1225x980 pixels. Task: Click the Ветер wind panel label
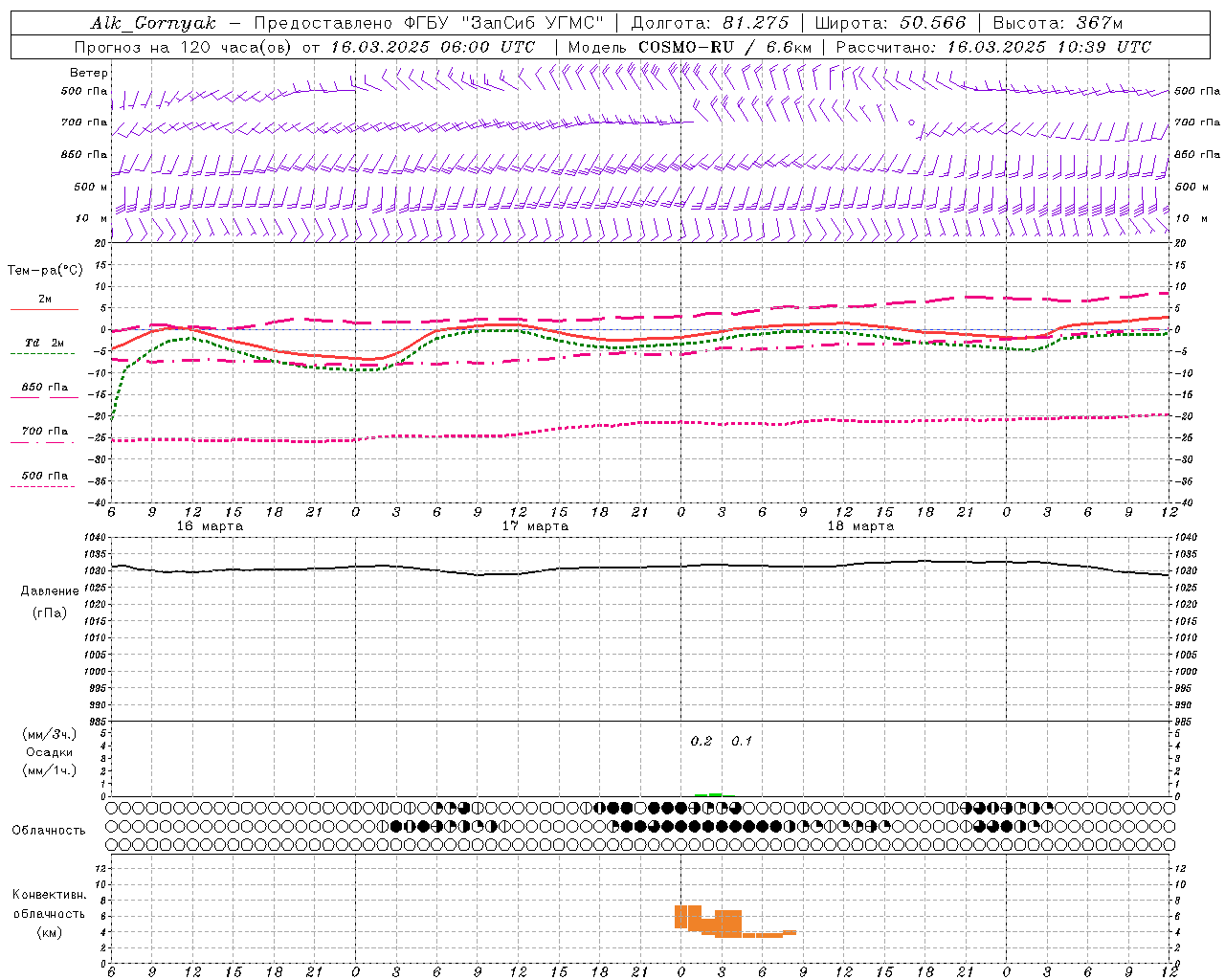tap(89, 73)
